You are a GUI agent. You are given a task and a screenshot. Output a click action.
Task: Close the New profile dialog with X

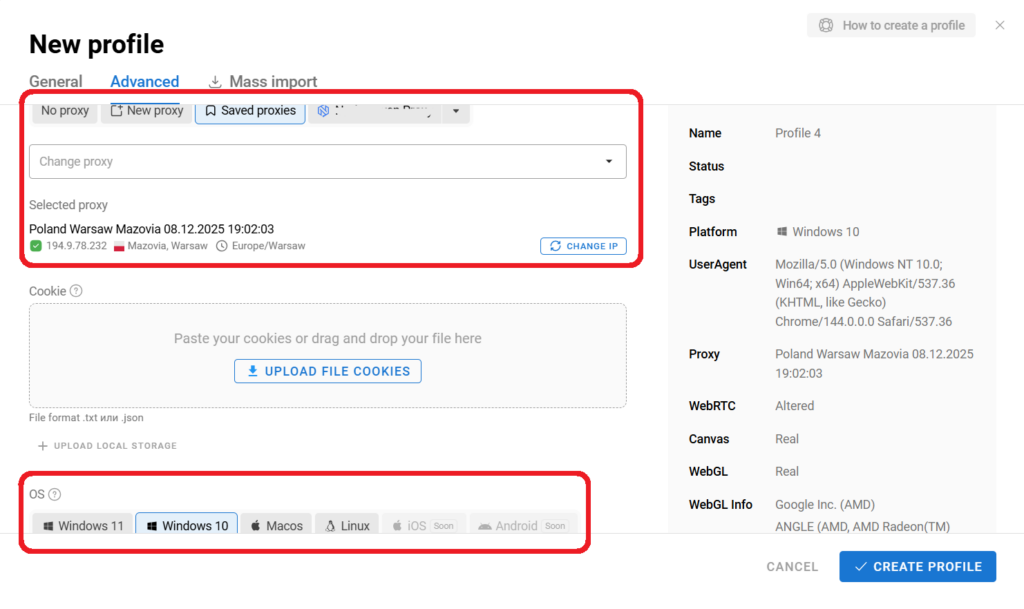[999, 25]
